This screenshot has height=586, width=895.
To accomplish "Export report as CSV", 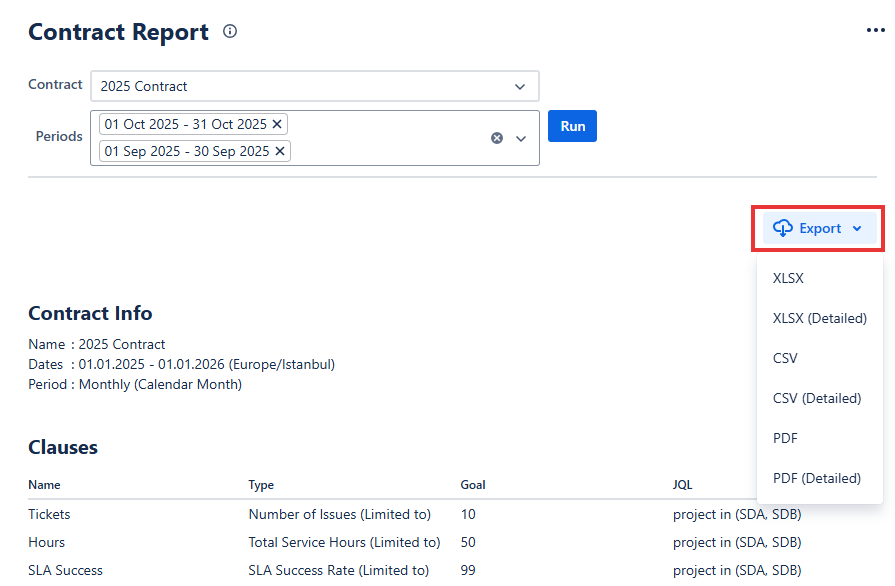I will [785, 359].
